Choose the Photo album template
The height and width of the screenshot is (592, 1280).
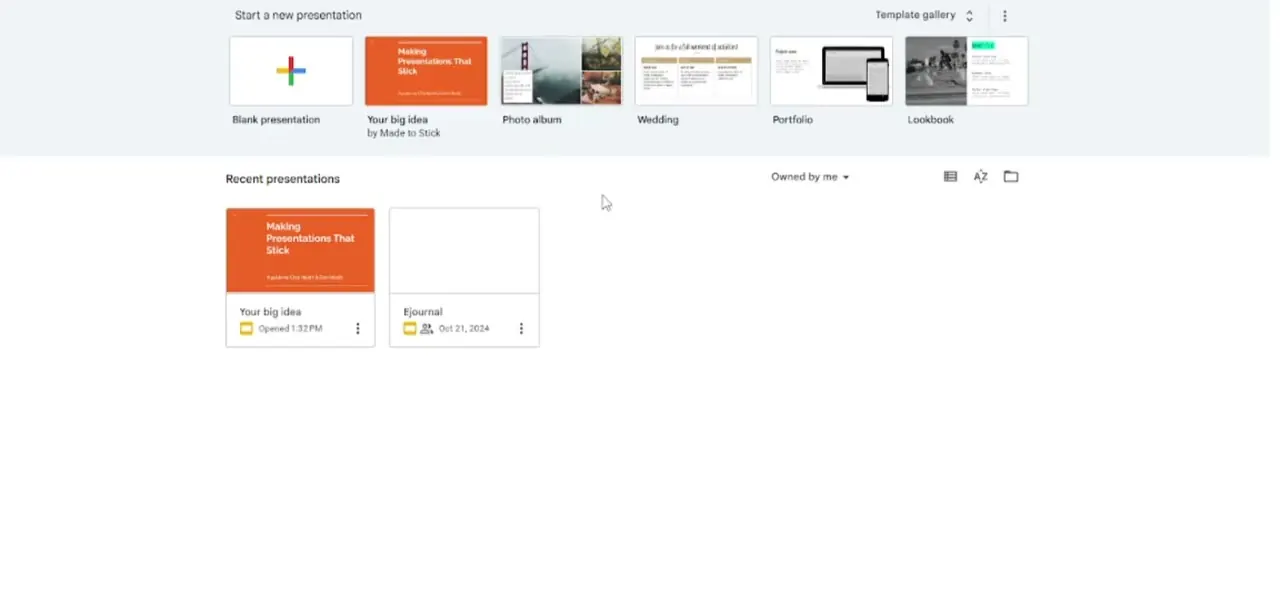561,71
